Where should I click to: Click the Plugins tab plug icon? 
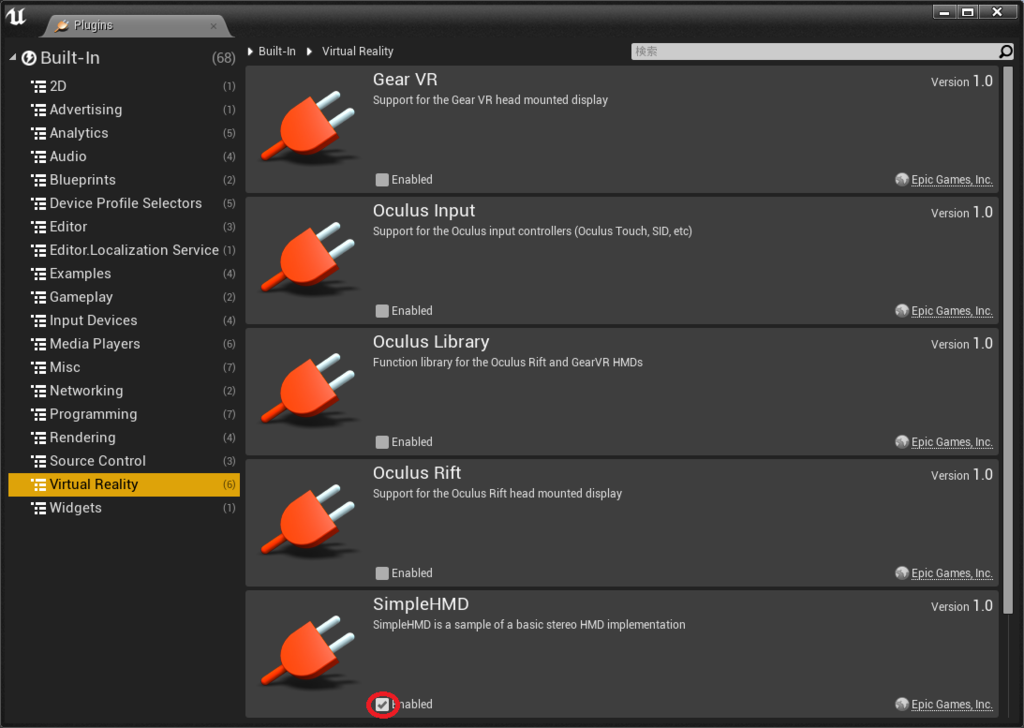click(61, 25)
